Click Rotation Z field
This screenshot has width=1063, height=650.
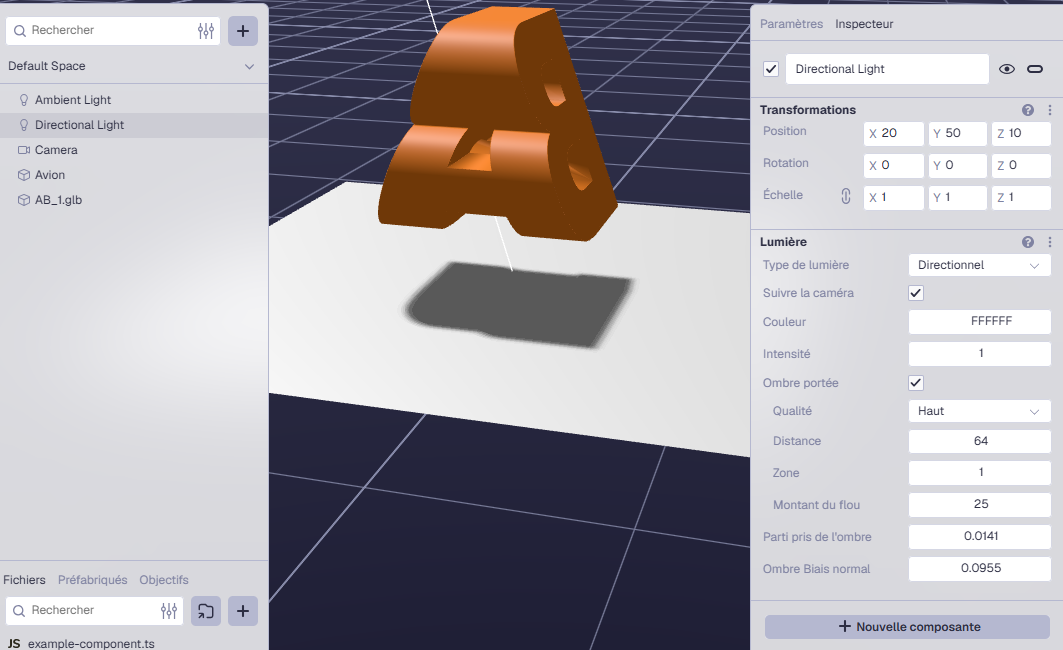(1021, 165)
